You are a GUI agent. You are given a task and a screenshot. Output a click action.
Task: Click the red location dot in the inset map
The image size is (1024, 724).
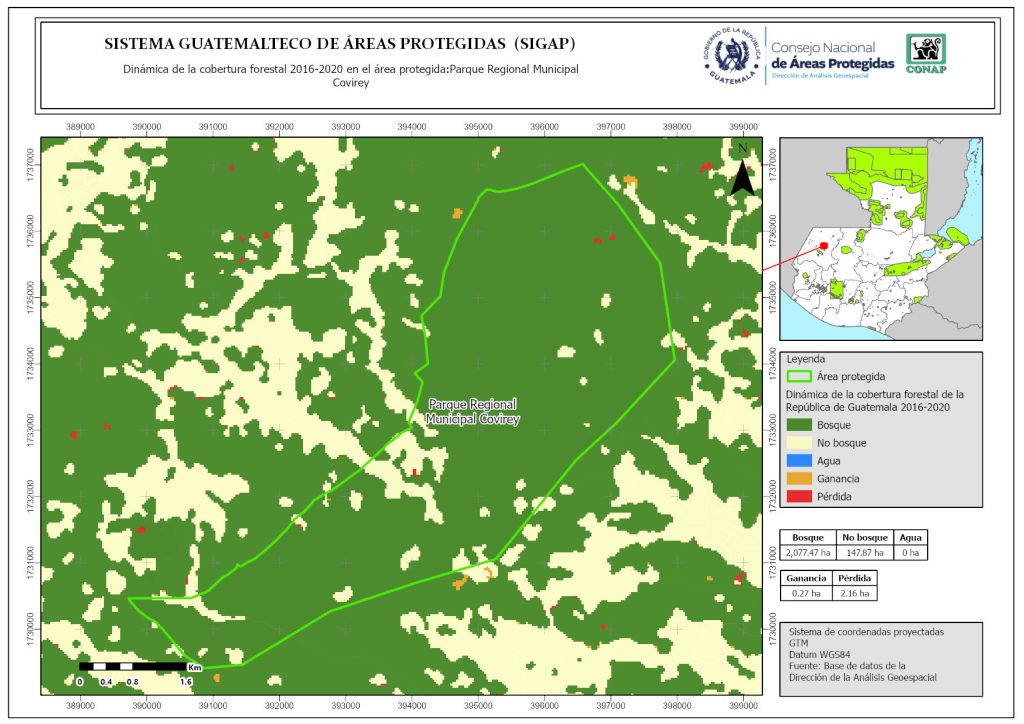[x=822, y=244]
